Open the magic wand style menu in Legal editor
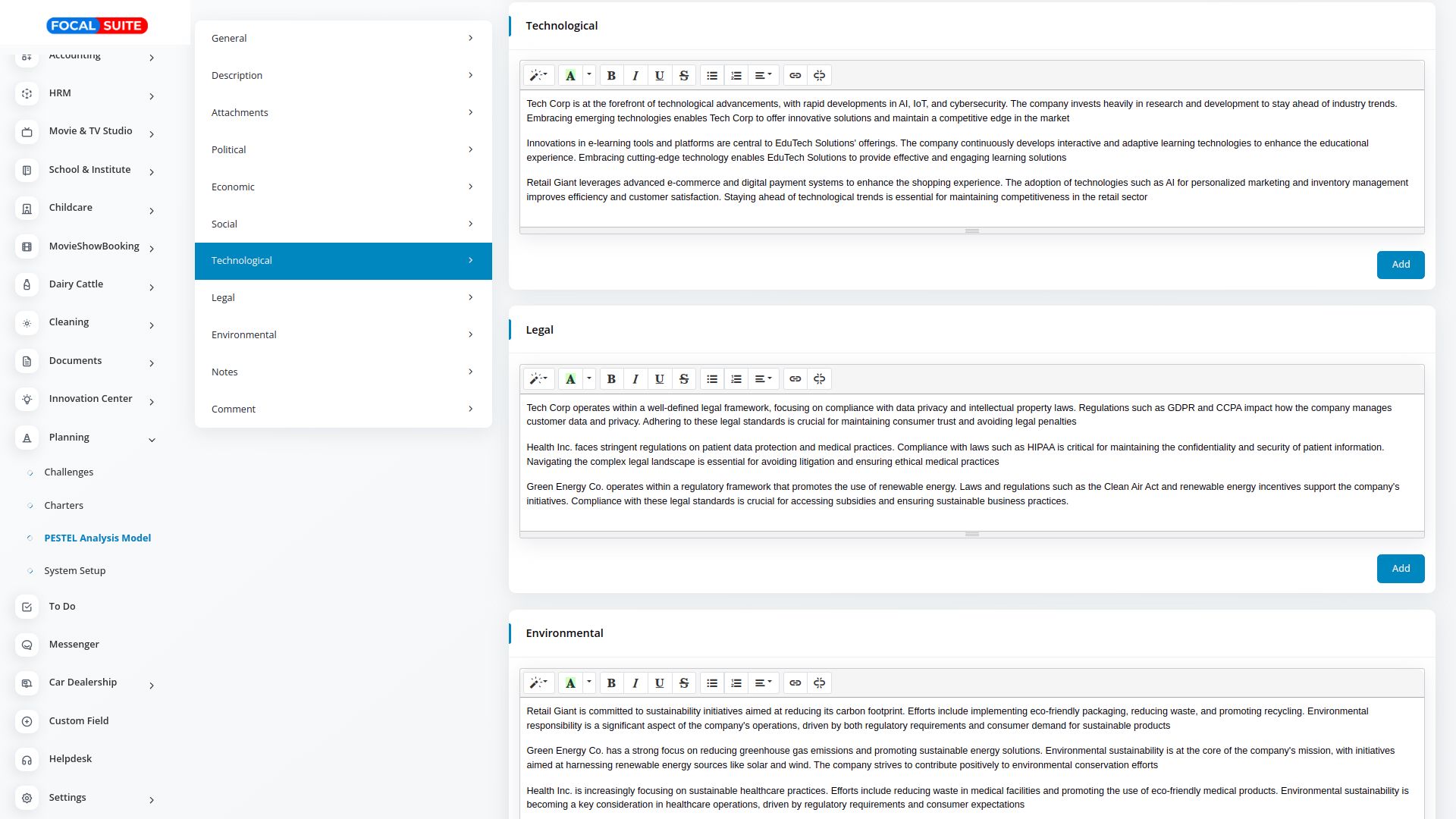This screenshot has height=819, width=1456. 538,379
